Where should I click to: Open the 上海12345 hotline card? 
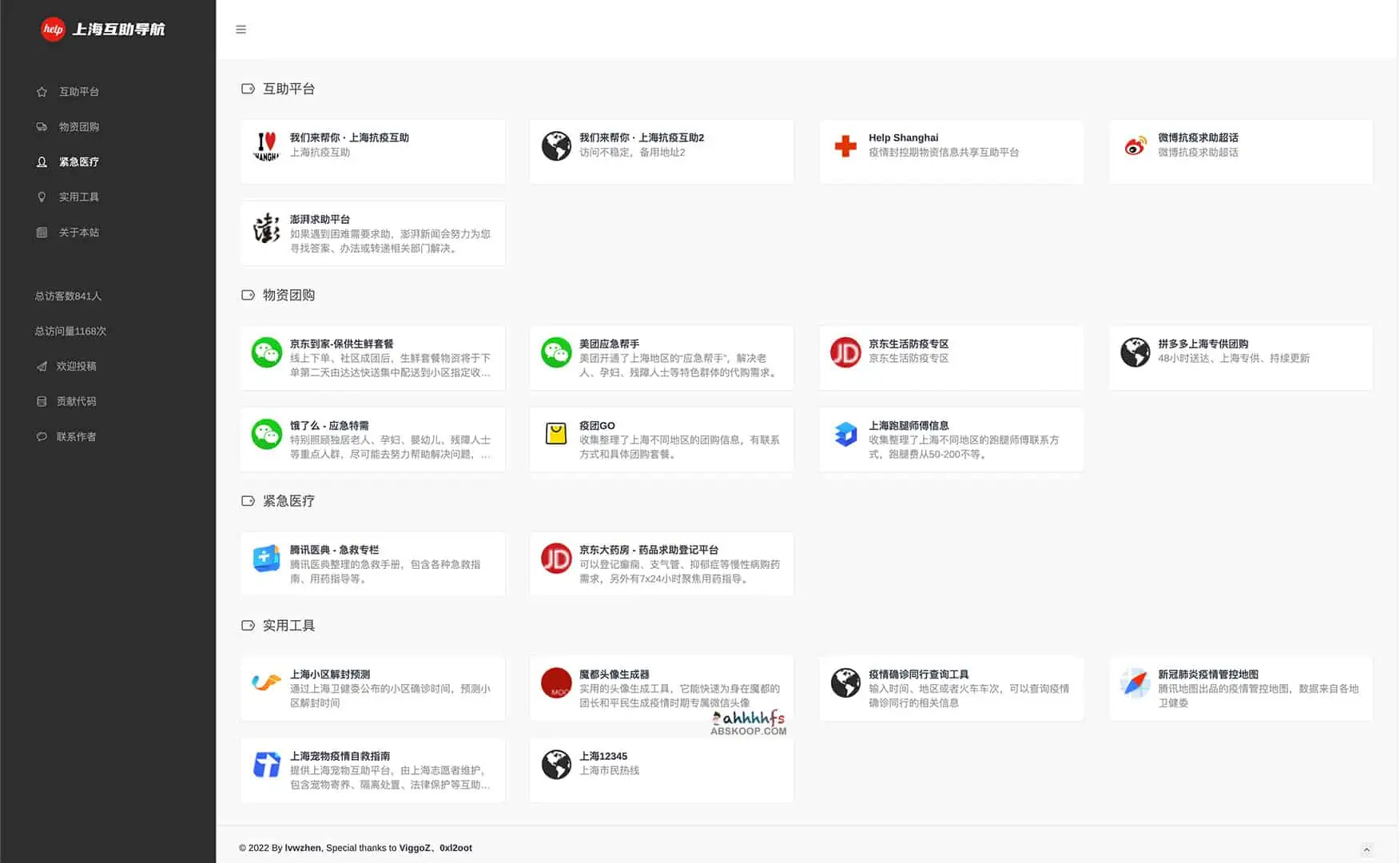tap(661, 769)
